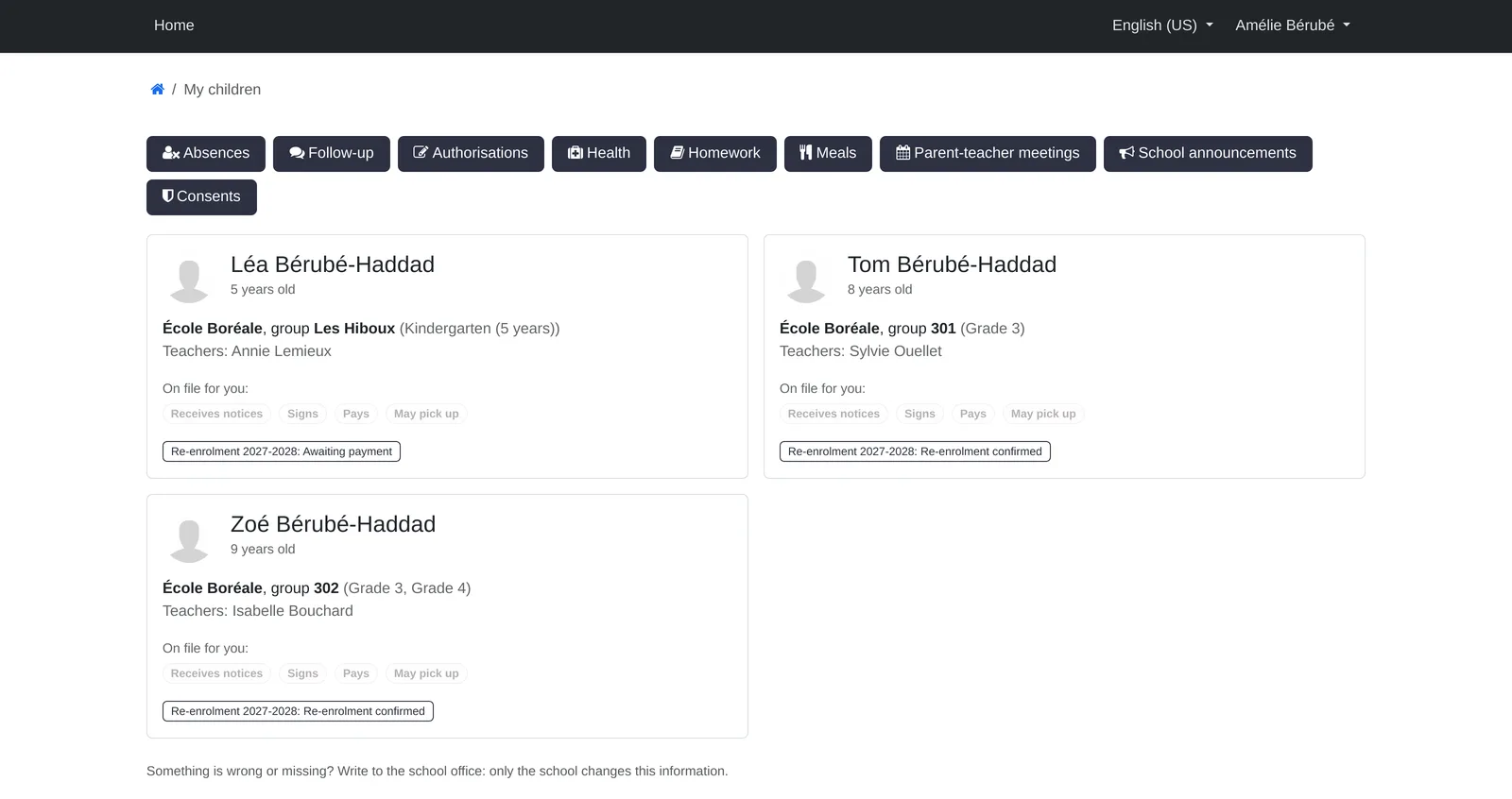Image resolution: width=1512 pixels, height=799 pixels.
Task: Click Zoé's Re-enrolment confirmed badge
Action: [298, 711]
